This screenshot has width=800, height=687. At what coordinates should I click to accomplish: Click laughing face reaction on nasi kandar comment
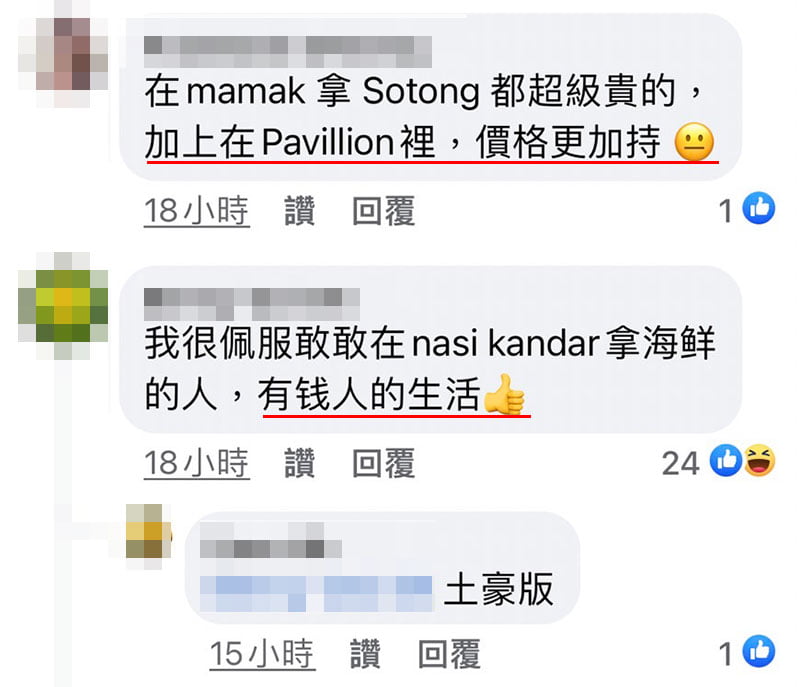click(x=760, y=460)
